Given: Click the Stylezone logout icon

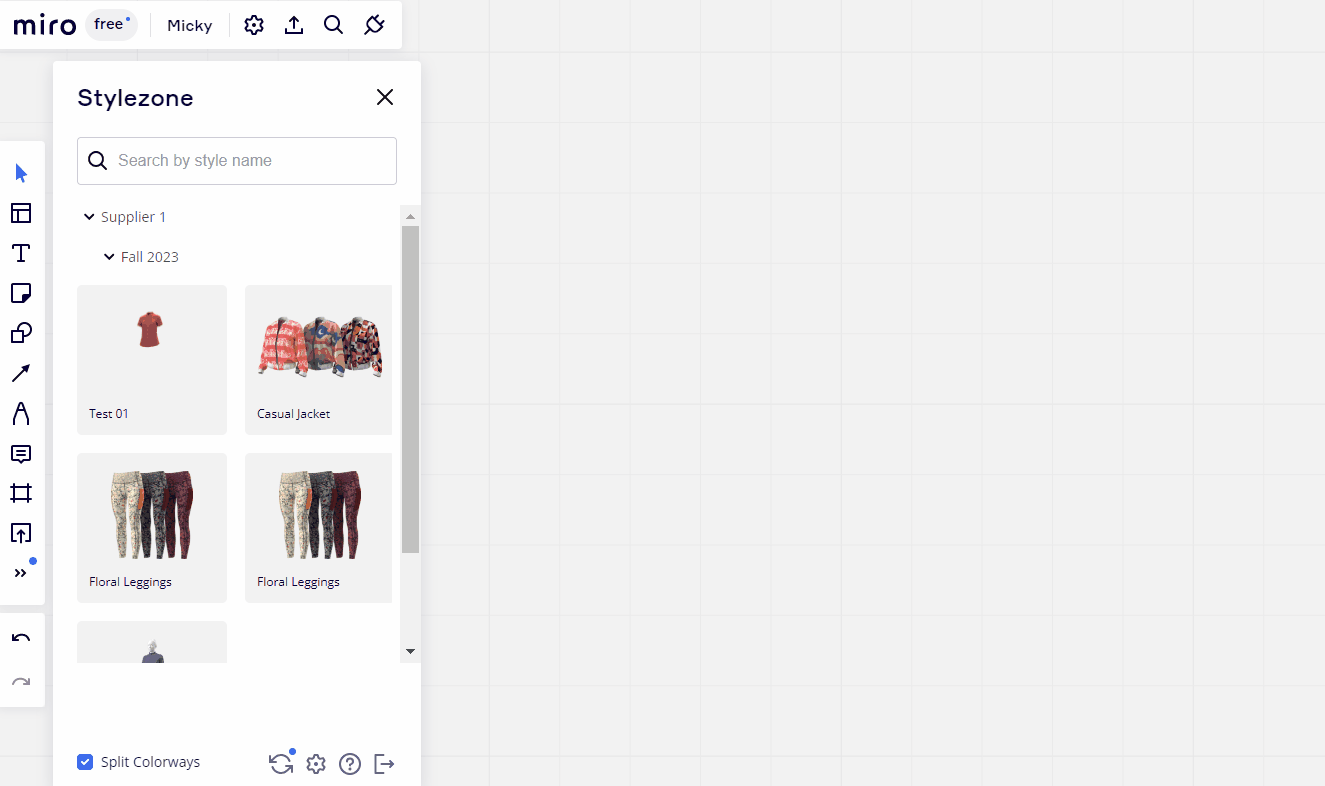Looking at the screenshot, I should [x=384, y=764].
